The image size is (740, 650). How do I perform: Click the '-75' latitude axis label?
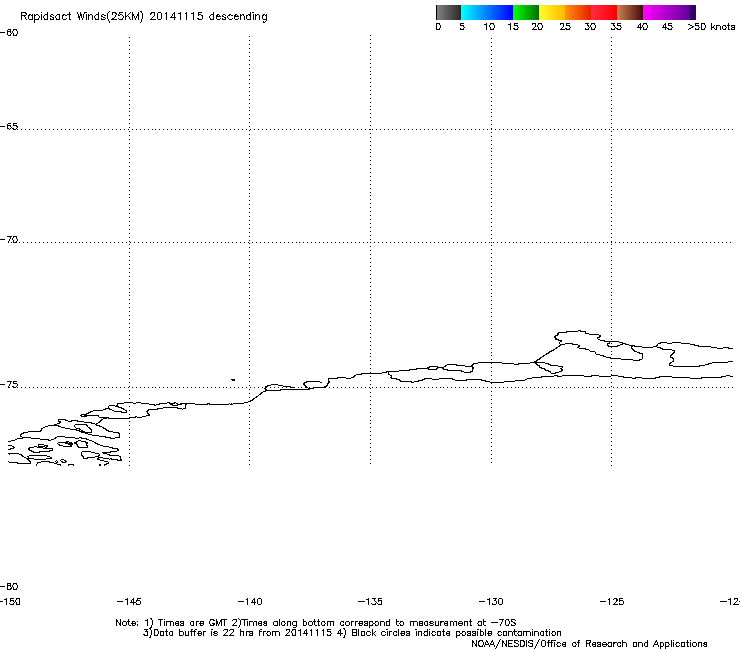pyautogui.click(x=9, y=385)
